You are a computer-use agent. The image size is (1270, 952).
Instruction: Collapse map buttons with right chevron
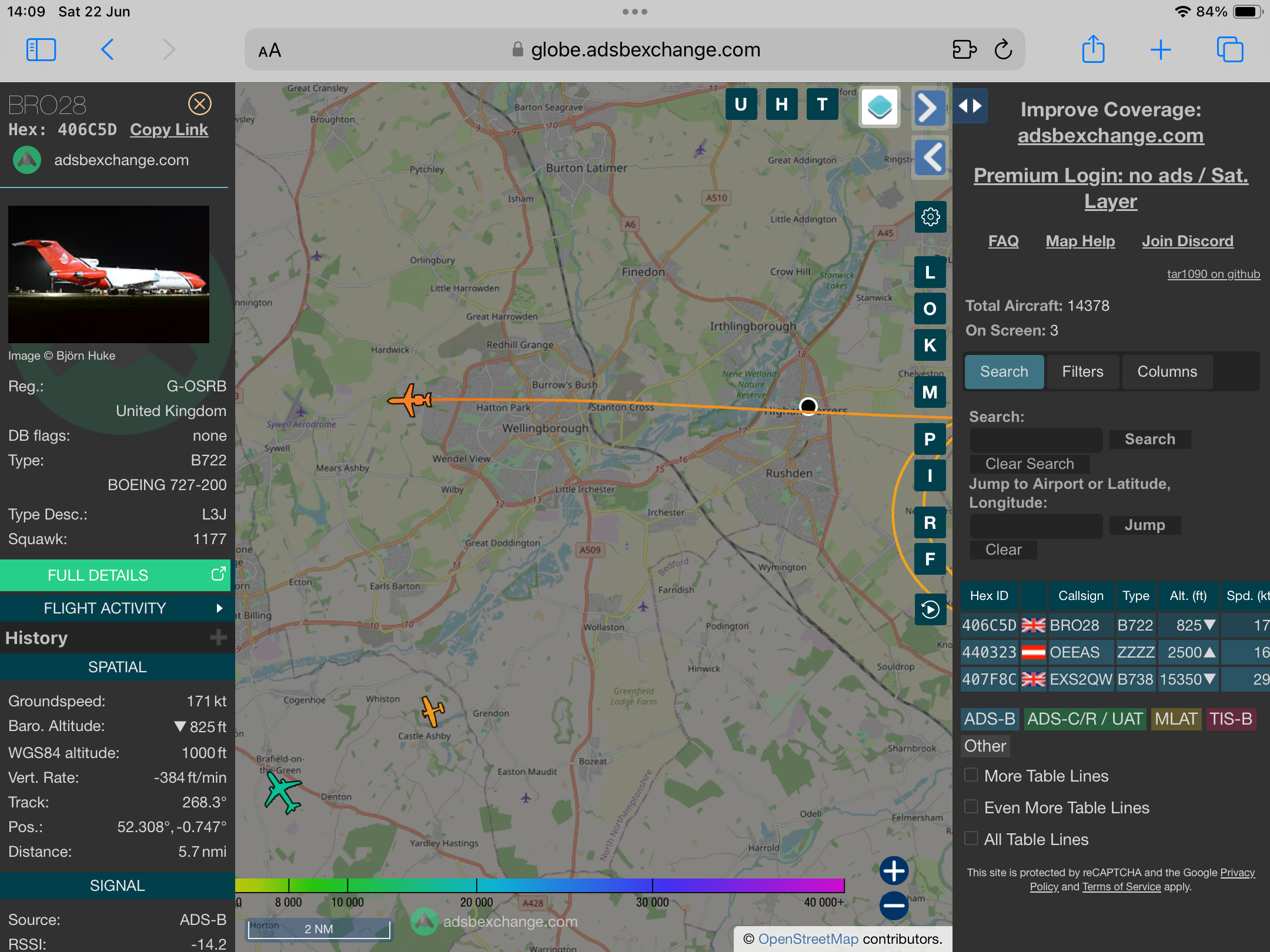[x=929, y=108]
